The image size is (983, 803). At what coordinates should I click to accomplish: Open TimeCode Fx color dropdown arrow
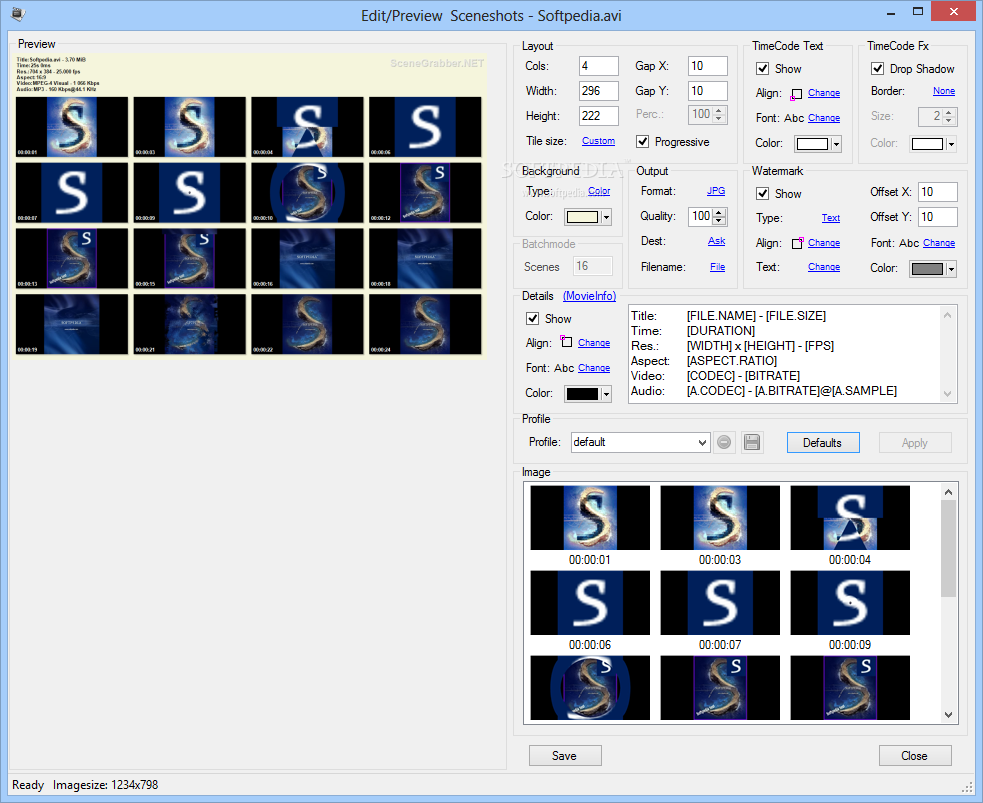(952, 144)
